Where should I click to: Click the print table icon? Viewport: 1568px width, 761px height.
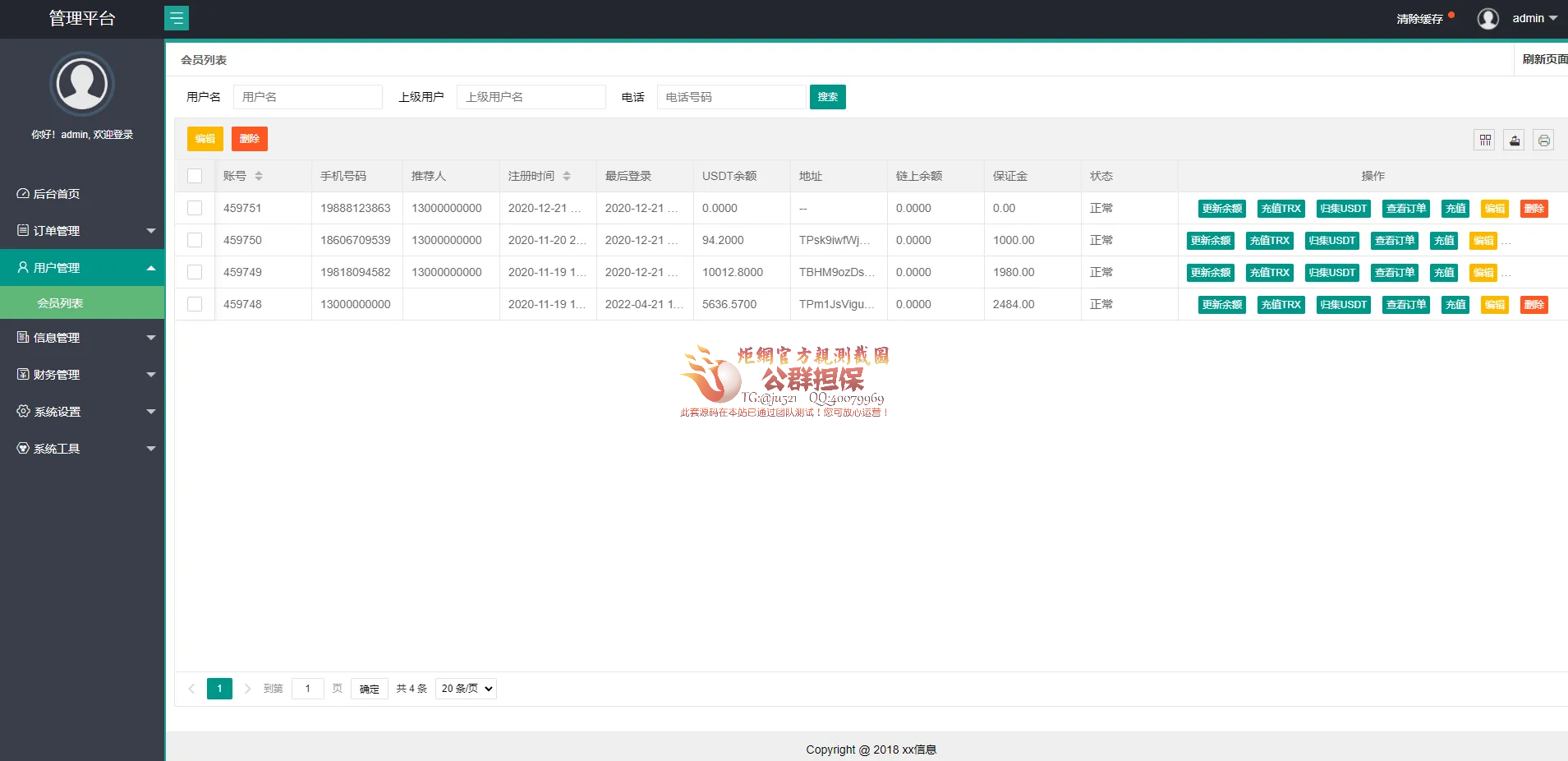pyautogui.click(x=1544, y=140)
